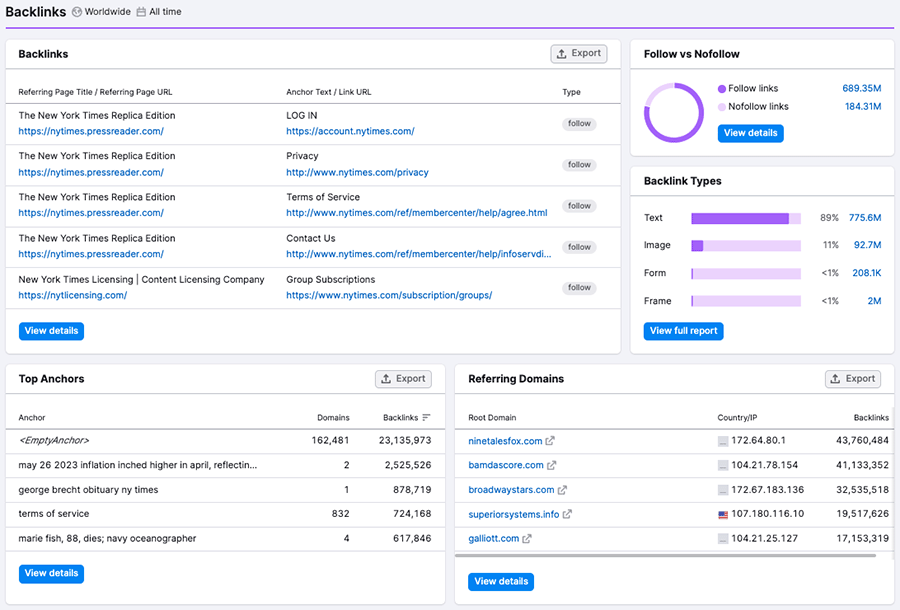Open pressreader URL in the LOG IN row
Viewport: 900px width, 610px height.
click(x=91, y=131)
